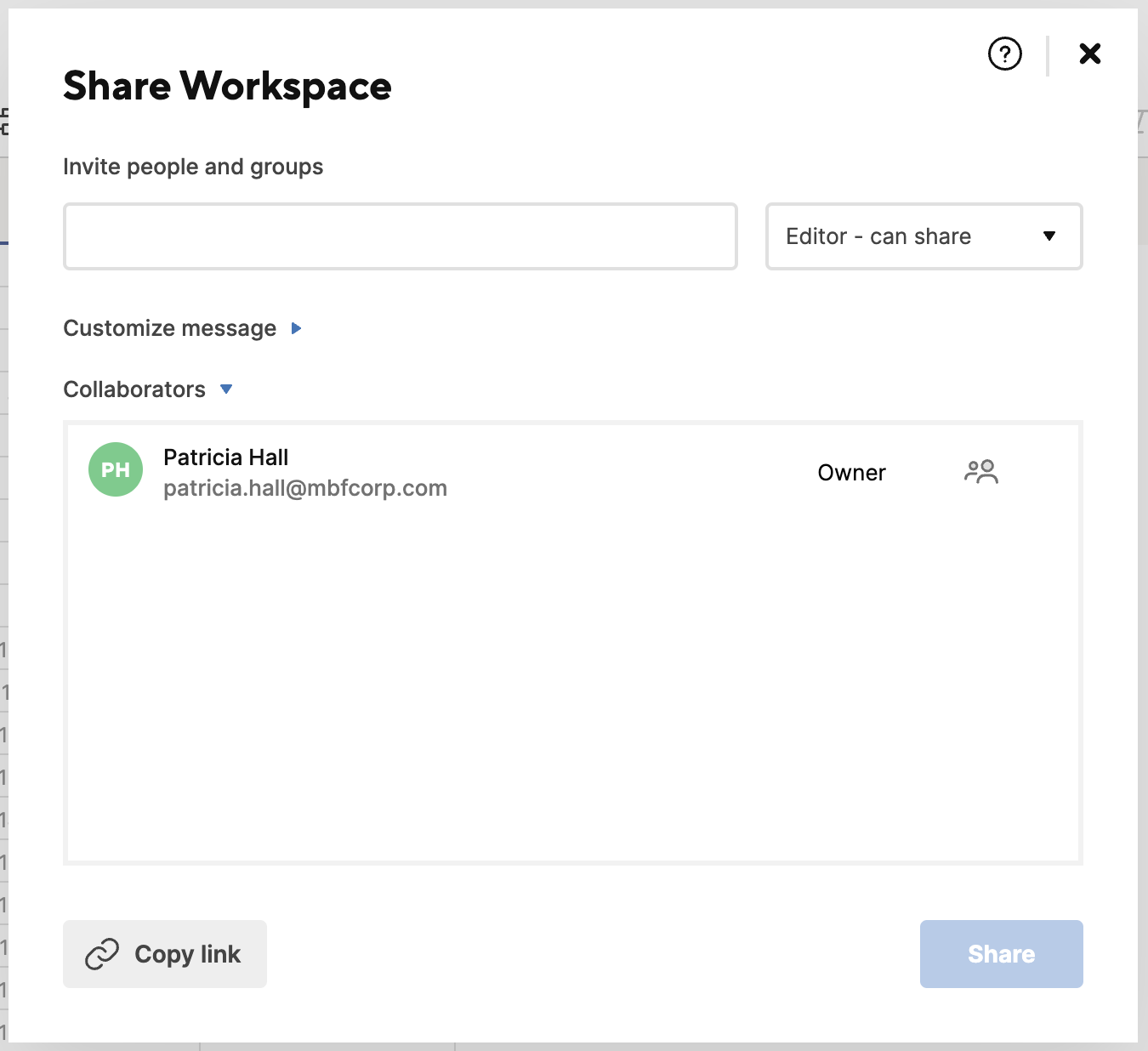This screenshot has width=1148, height=1051.
Task: Expand the Customize message section
Action: 169,328
